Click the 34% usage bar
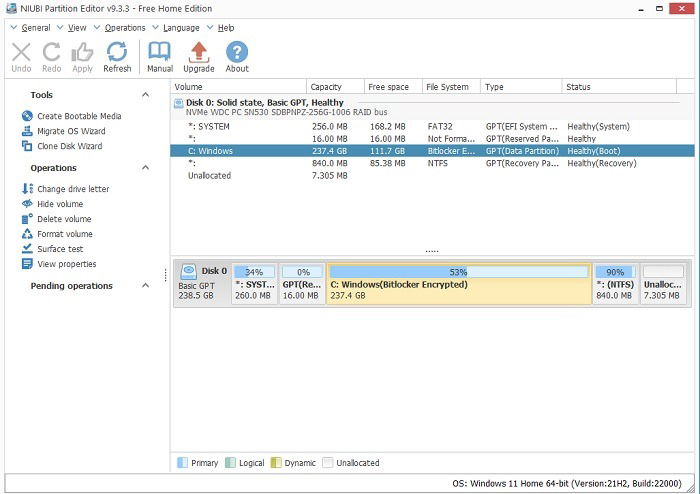 pyautogui.click(x=254, y=272)
